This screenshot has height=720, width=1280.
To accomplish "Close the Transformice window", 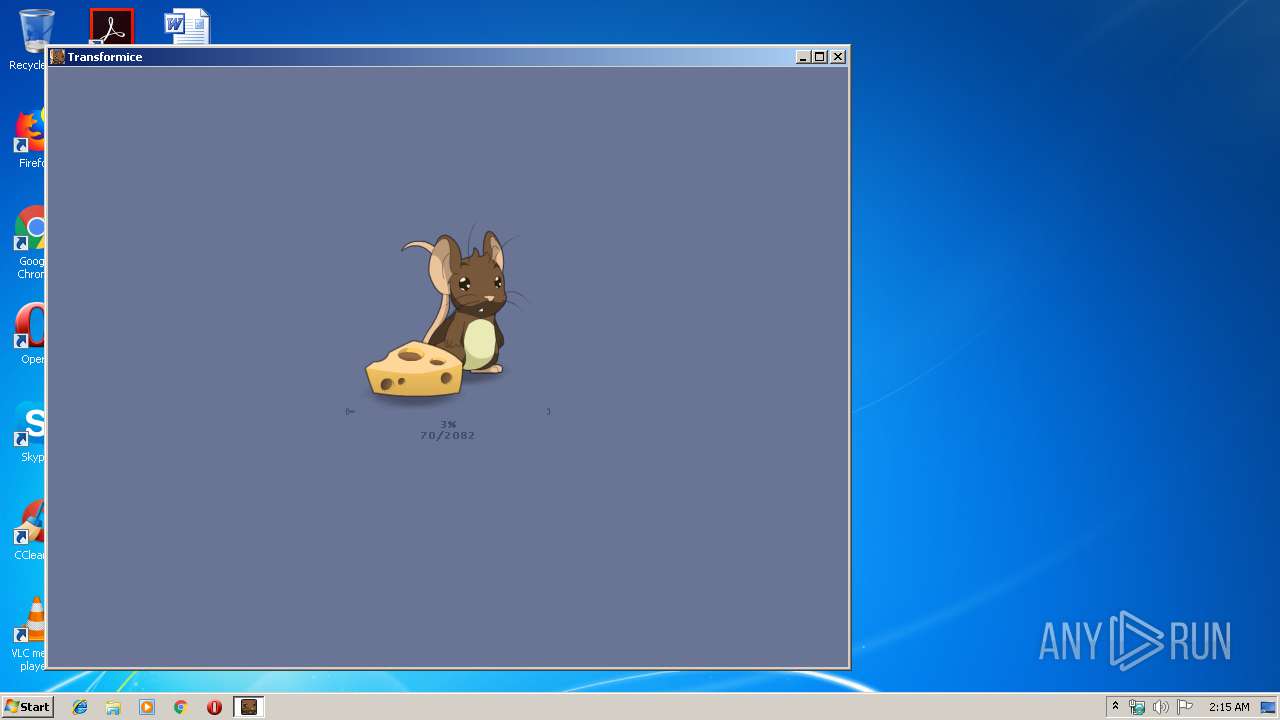I will point(838,57).
